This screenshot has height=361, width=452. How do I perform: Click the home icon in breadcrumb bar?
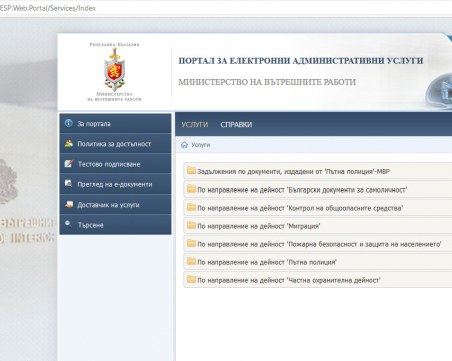[184, 145]
